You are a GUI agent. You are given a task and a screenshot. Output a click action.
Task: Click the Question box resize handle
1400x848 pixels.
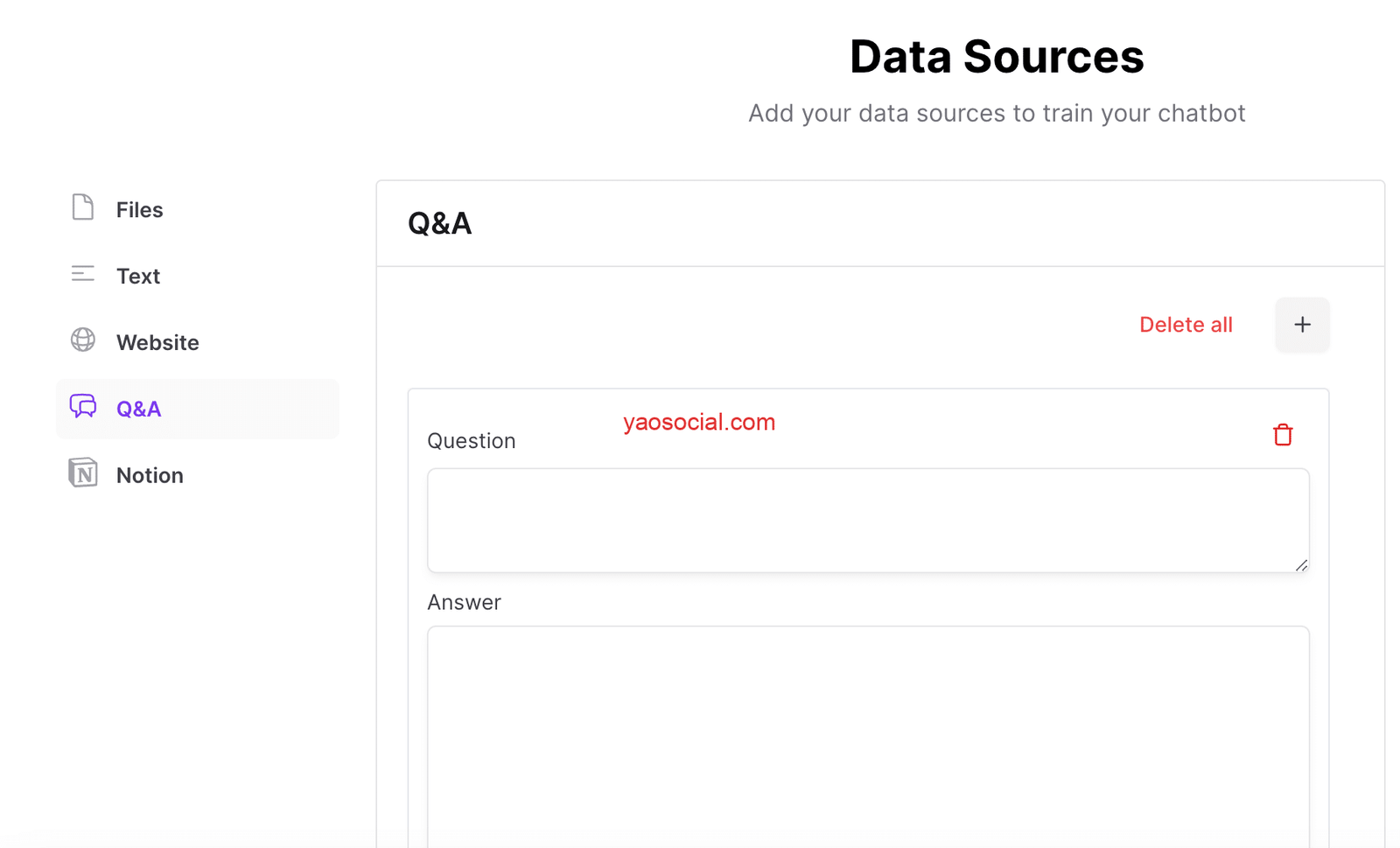click(1301, 565)
